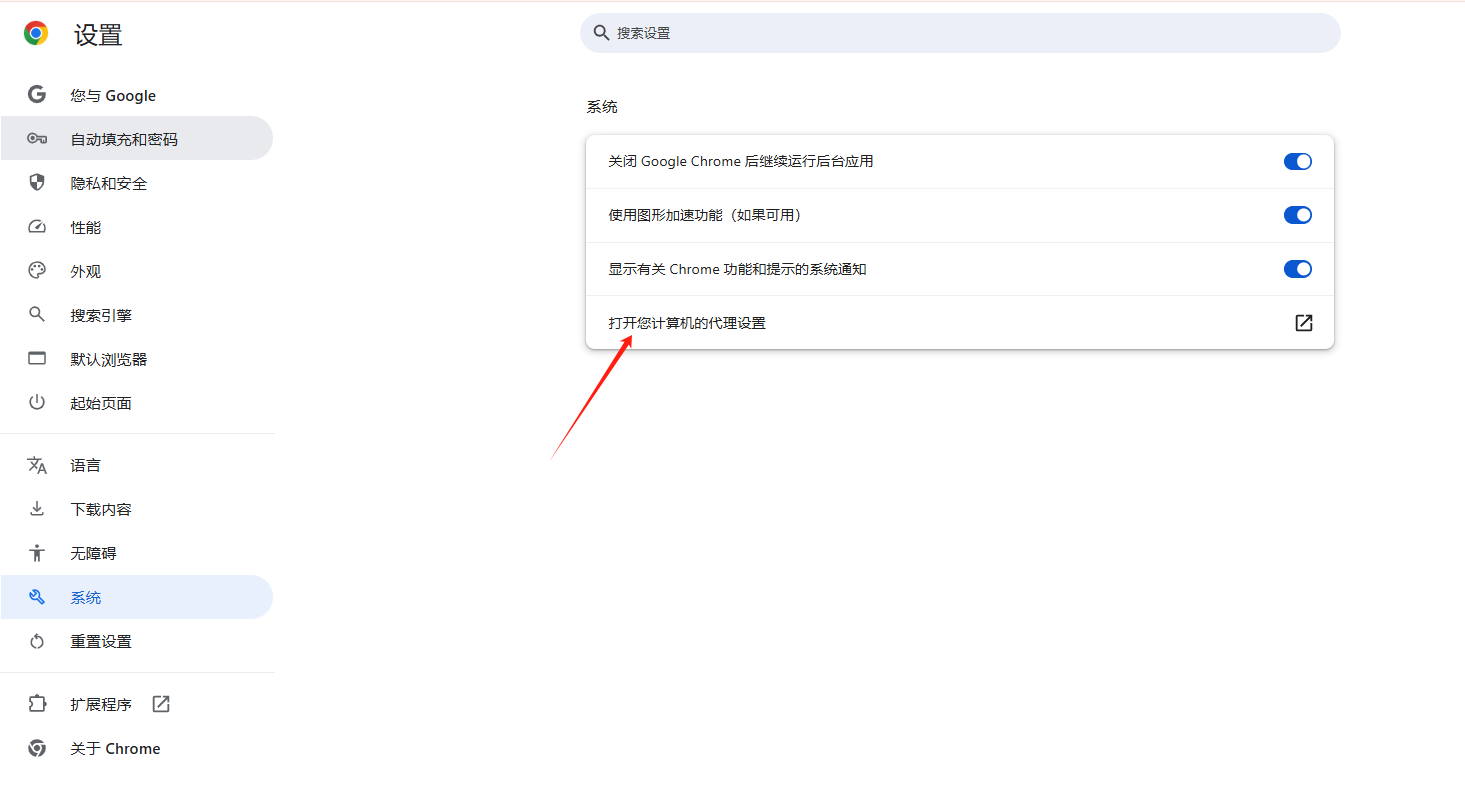
Task: Toggle 显示有关 Chrome 功能和提示的系统通知 switch
Action: coord(1298,269)
